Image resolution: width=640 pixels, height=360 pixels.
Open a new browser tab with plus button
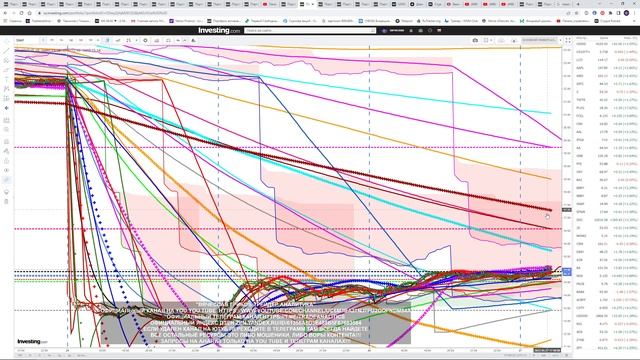(x=578, y=4)
